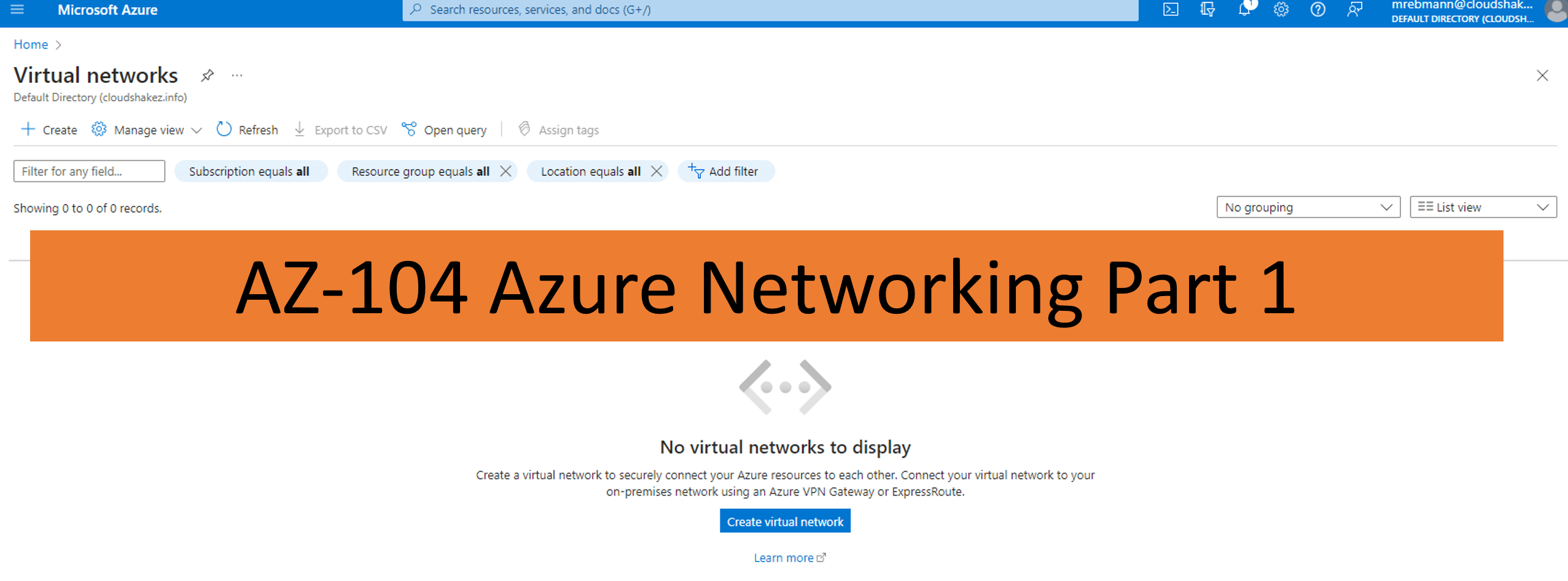Screen dimensions: 1568x581
Task: Open more options beside page title
Action: tap(237, 75)
